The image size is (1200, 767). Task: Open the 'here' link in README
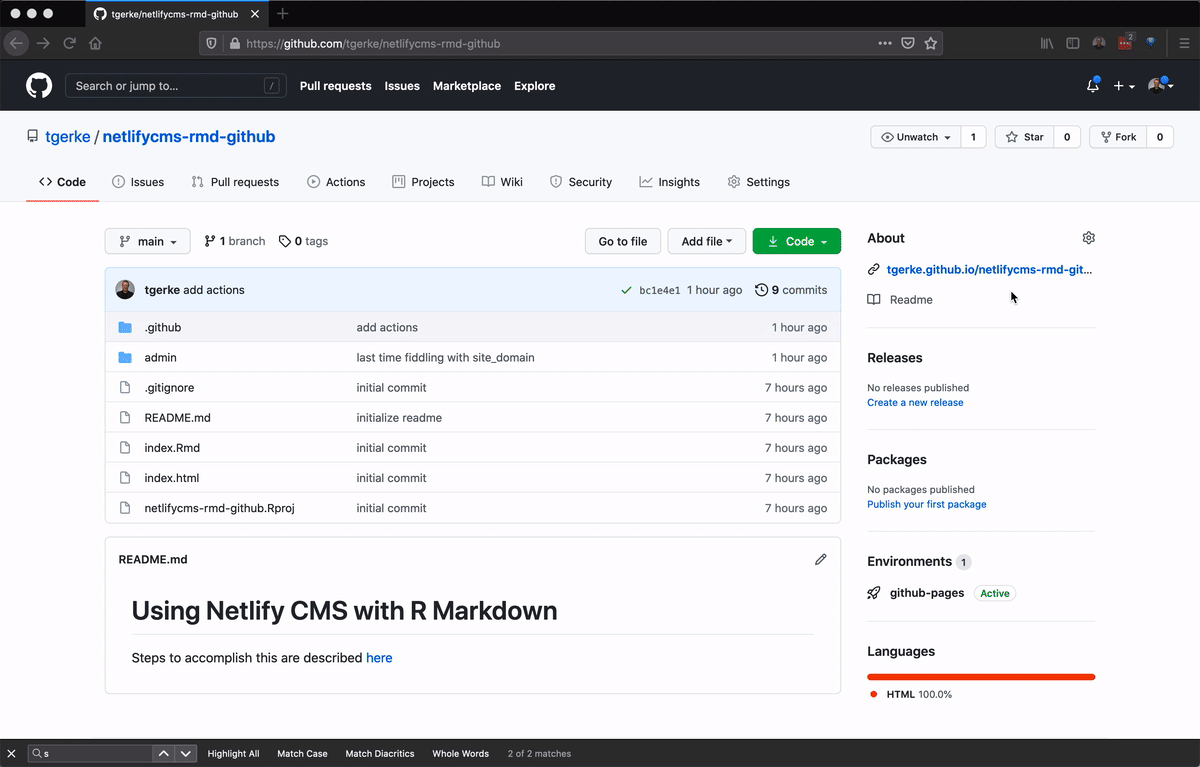click(x=379, y=658)
